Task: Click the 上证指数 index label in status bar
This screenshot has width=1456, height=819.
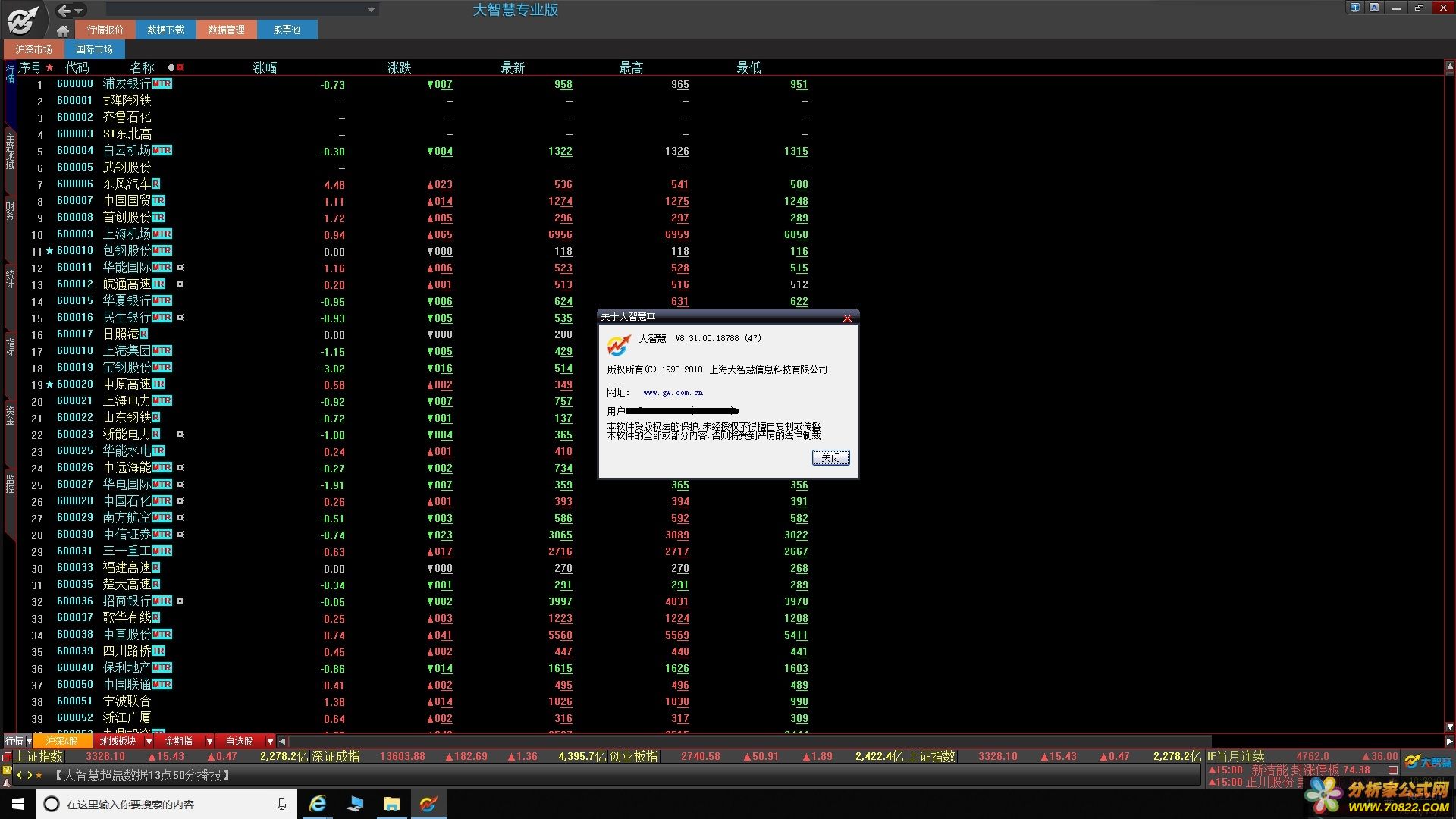Action: click(39, 756)
